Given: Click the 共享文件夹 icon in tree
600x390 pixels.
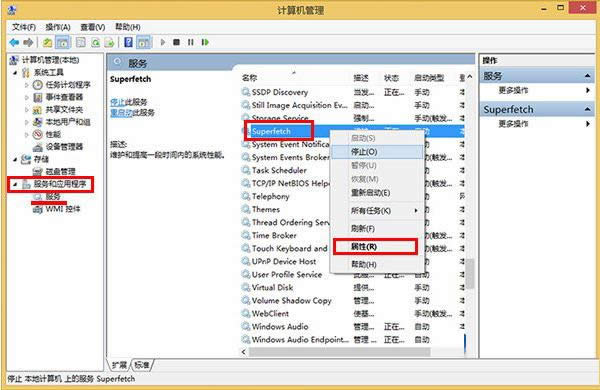Looking at the screenshot, I should 38,110.
